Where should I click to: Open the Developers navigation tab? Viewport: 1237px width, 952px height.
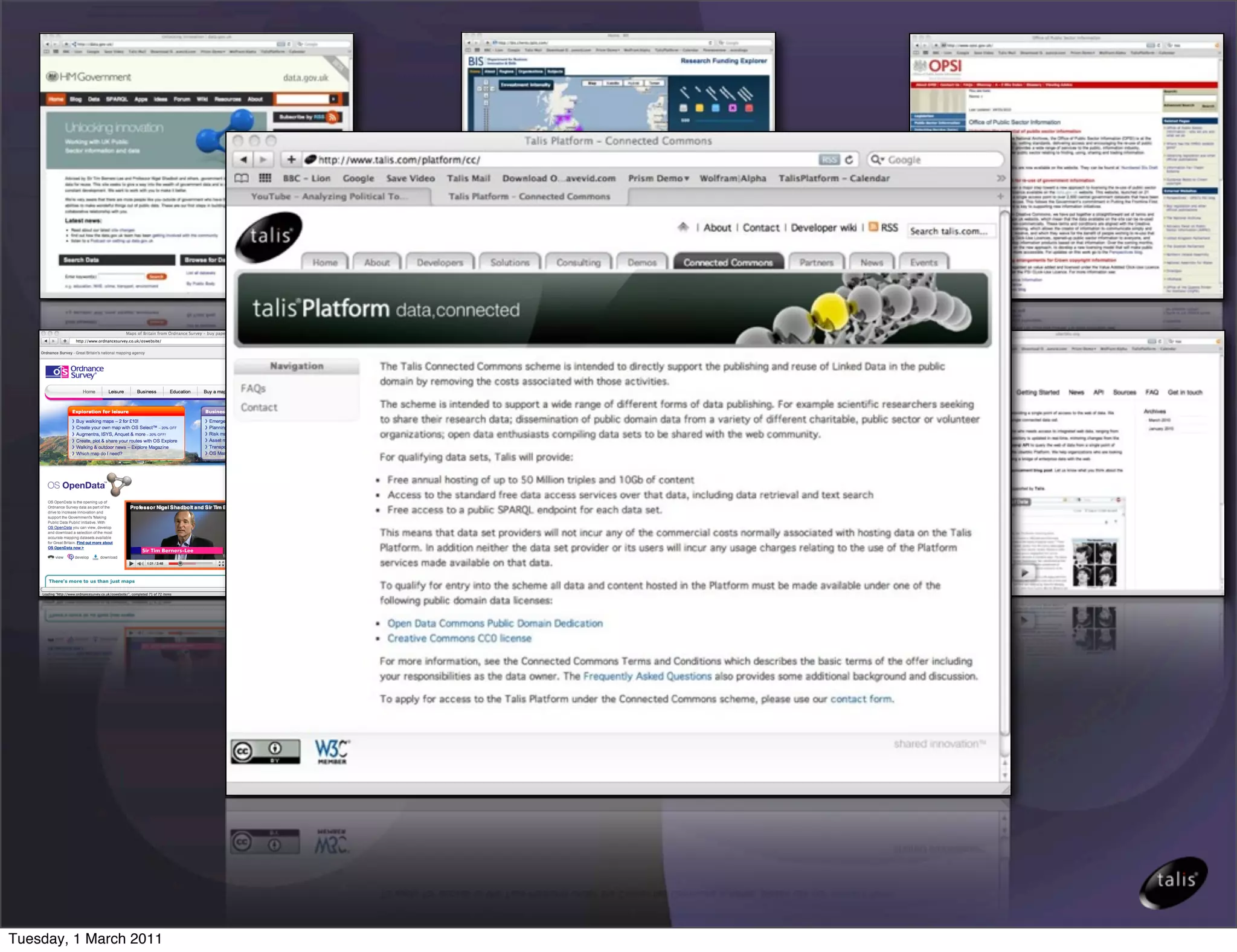pos(440,262)
